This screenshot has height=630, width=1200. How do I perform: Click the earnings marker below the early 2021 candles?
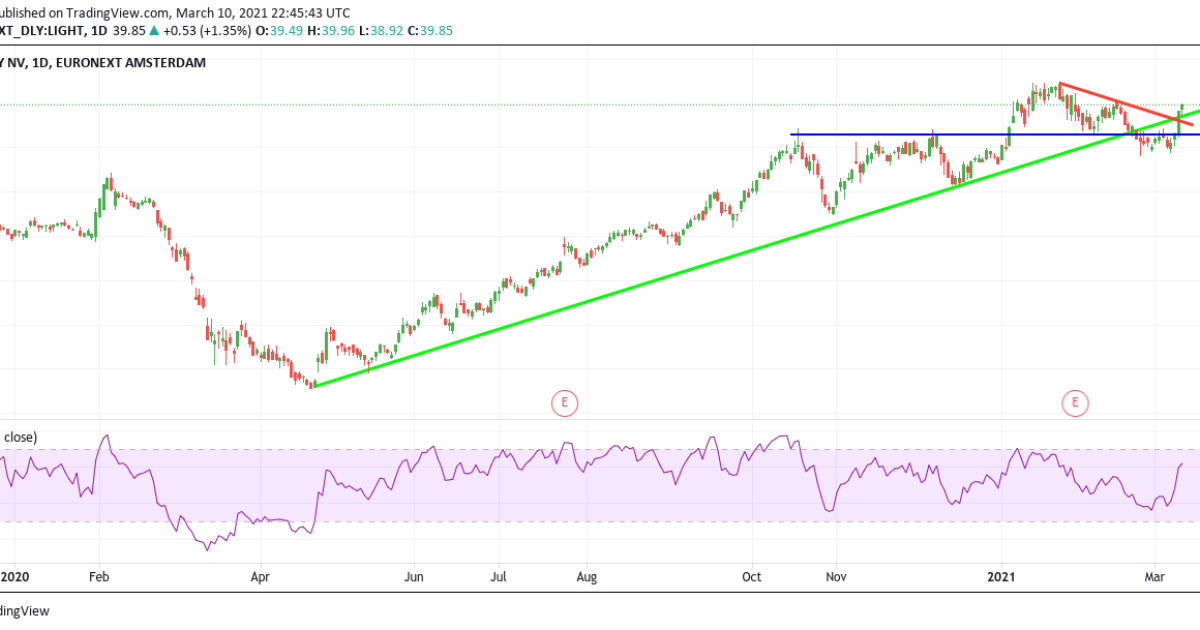(x=1075, y=404)
